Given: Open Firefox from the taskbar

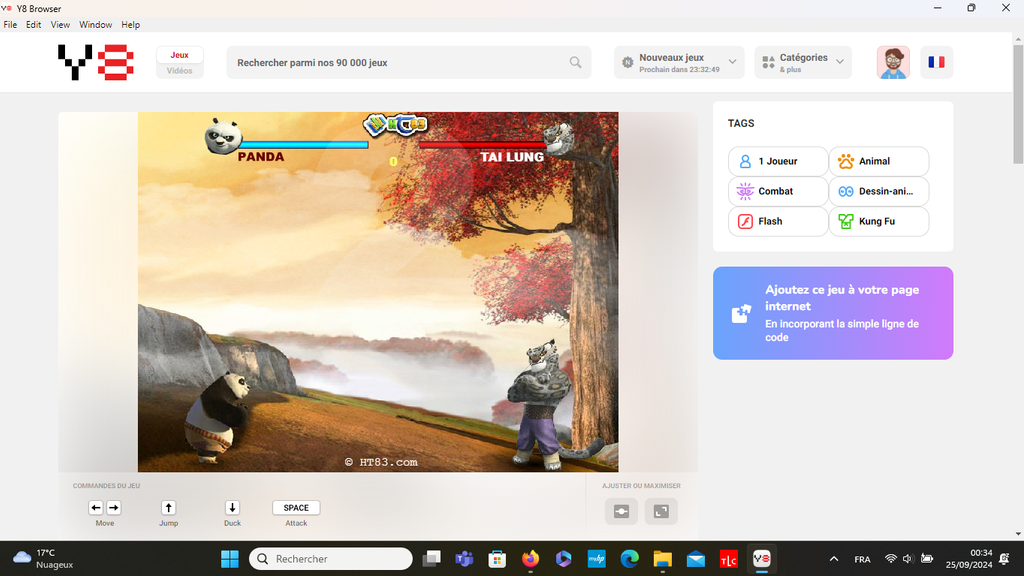Looking at the screenshot, I should pyautogui.click(x=530, y=559).
